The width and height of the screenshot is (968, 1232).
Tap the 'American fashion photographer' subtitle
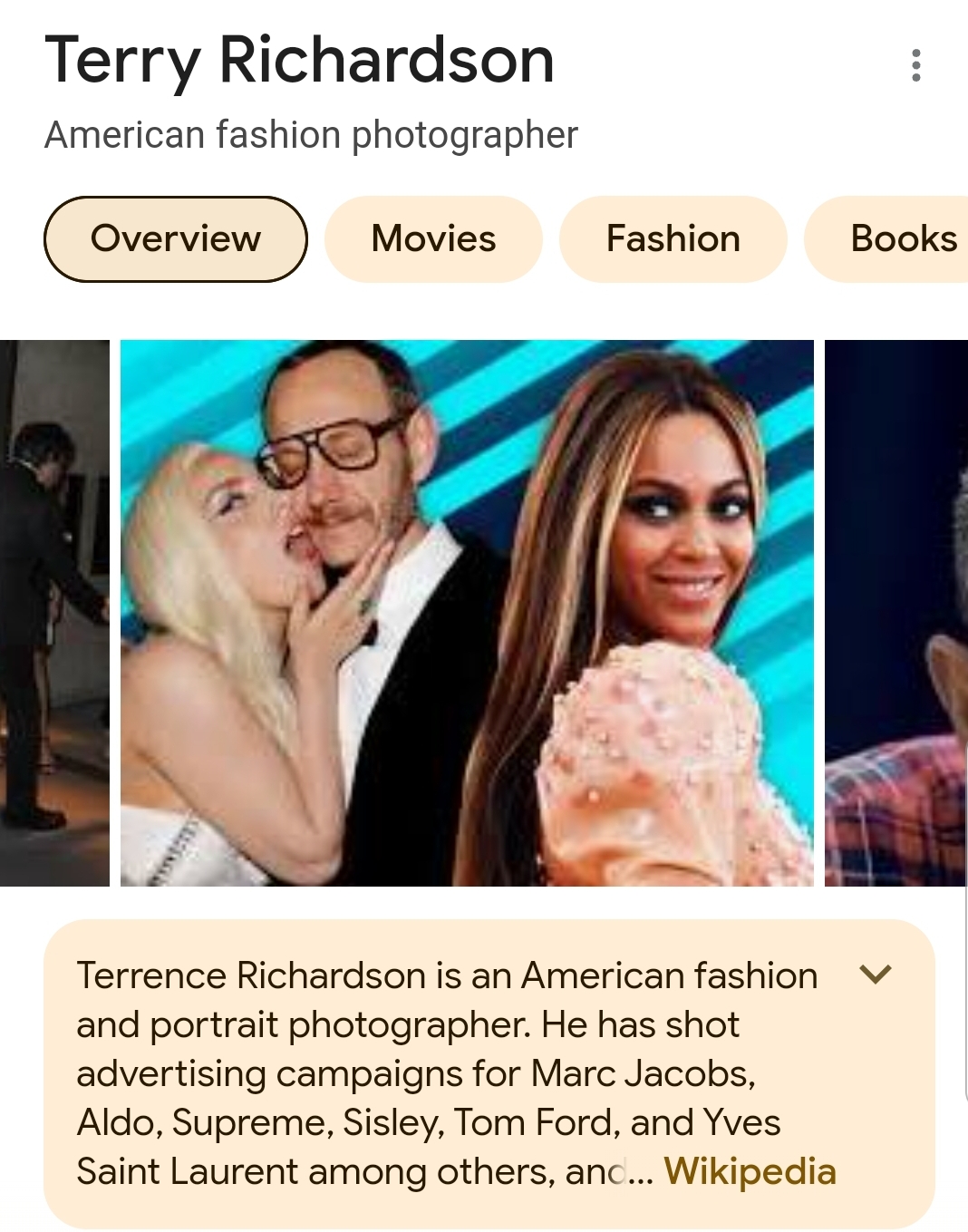point(311,136)
